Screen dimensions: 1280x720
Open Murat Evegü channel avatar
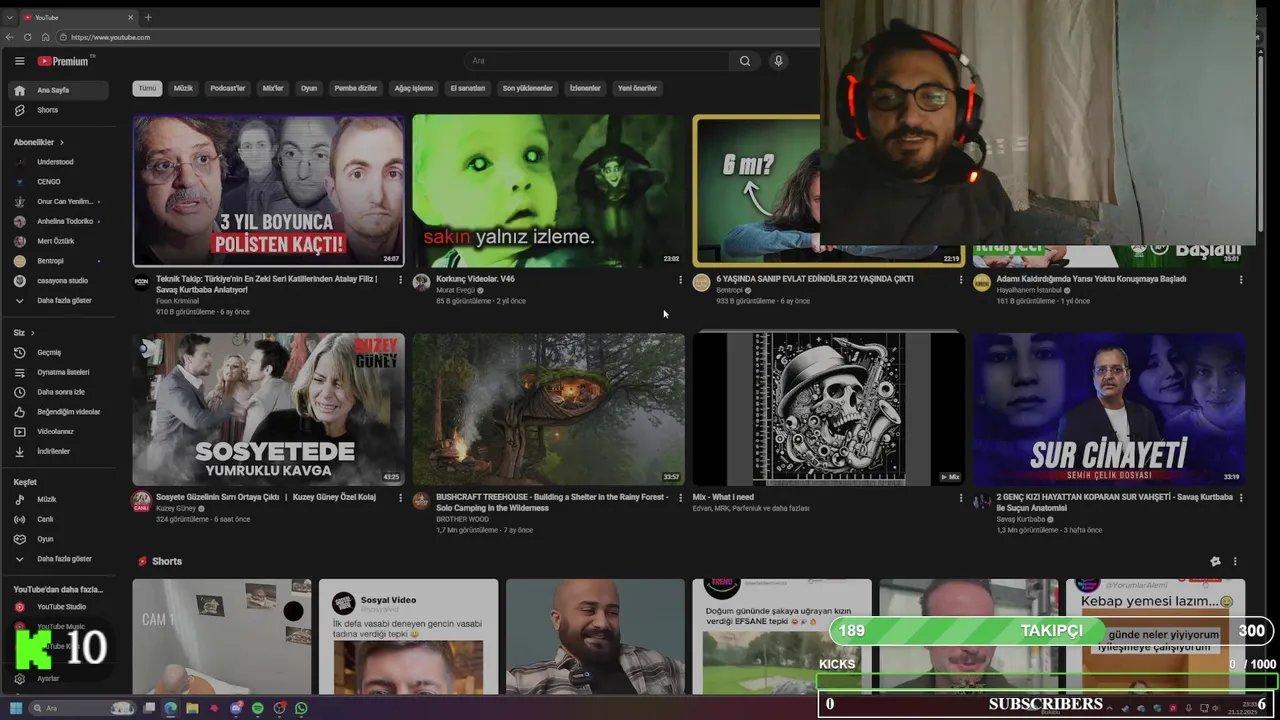click(x=421, y=283)
